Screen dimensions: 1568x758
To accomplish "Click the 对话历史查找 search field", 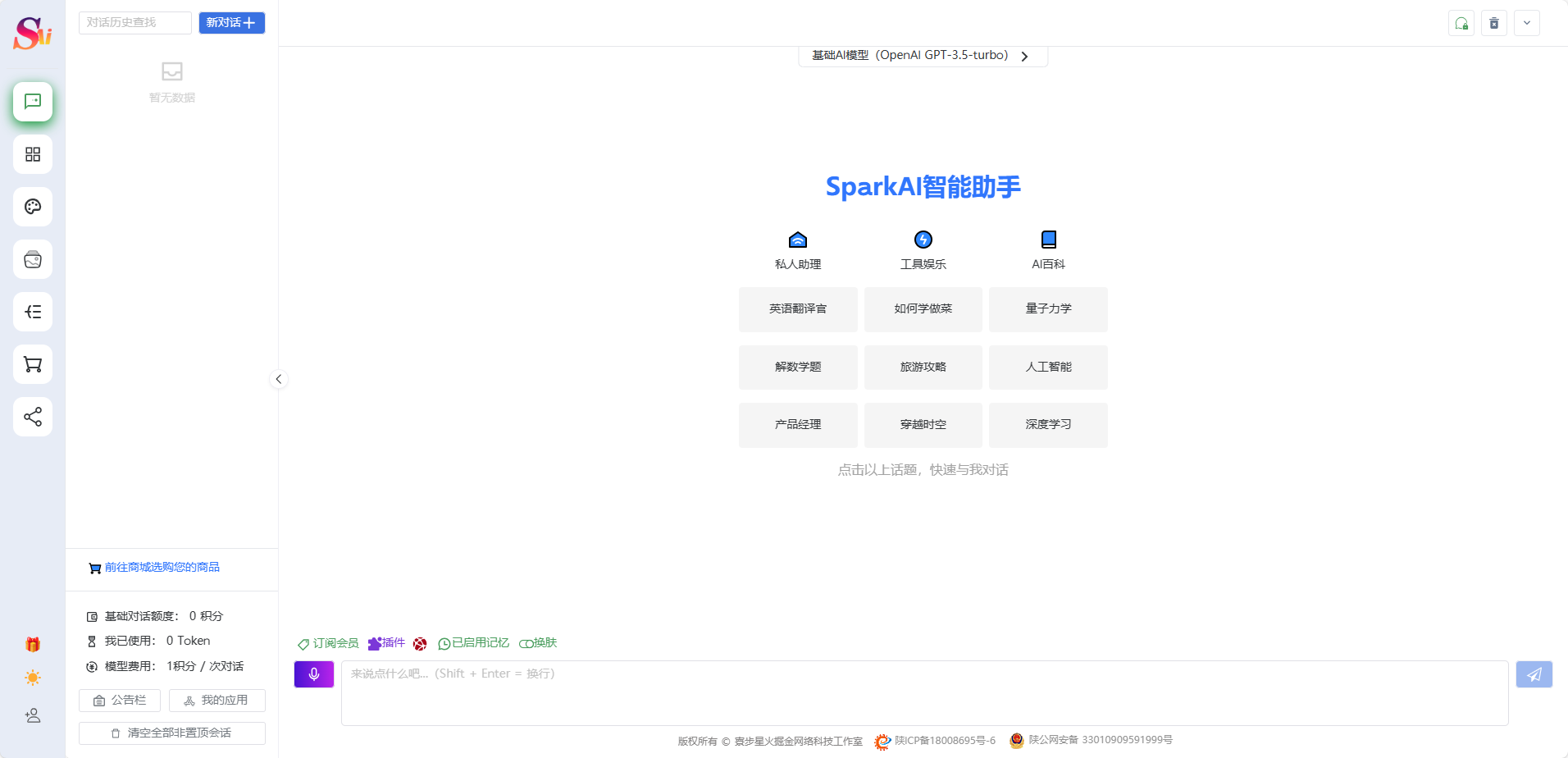I will click(135, 23).
